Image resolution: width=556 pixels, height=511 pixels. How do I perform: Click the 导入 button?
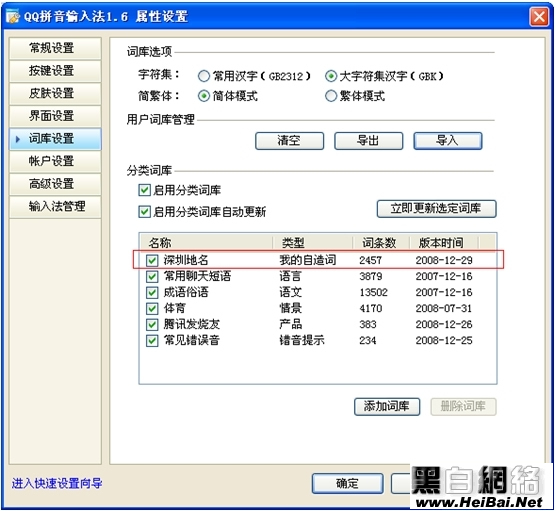(447, 141)
